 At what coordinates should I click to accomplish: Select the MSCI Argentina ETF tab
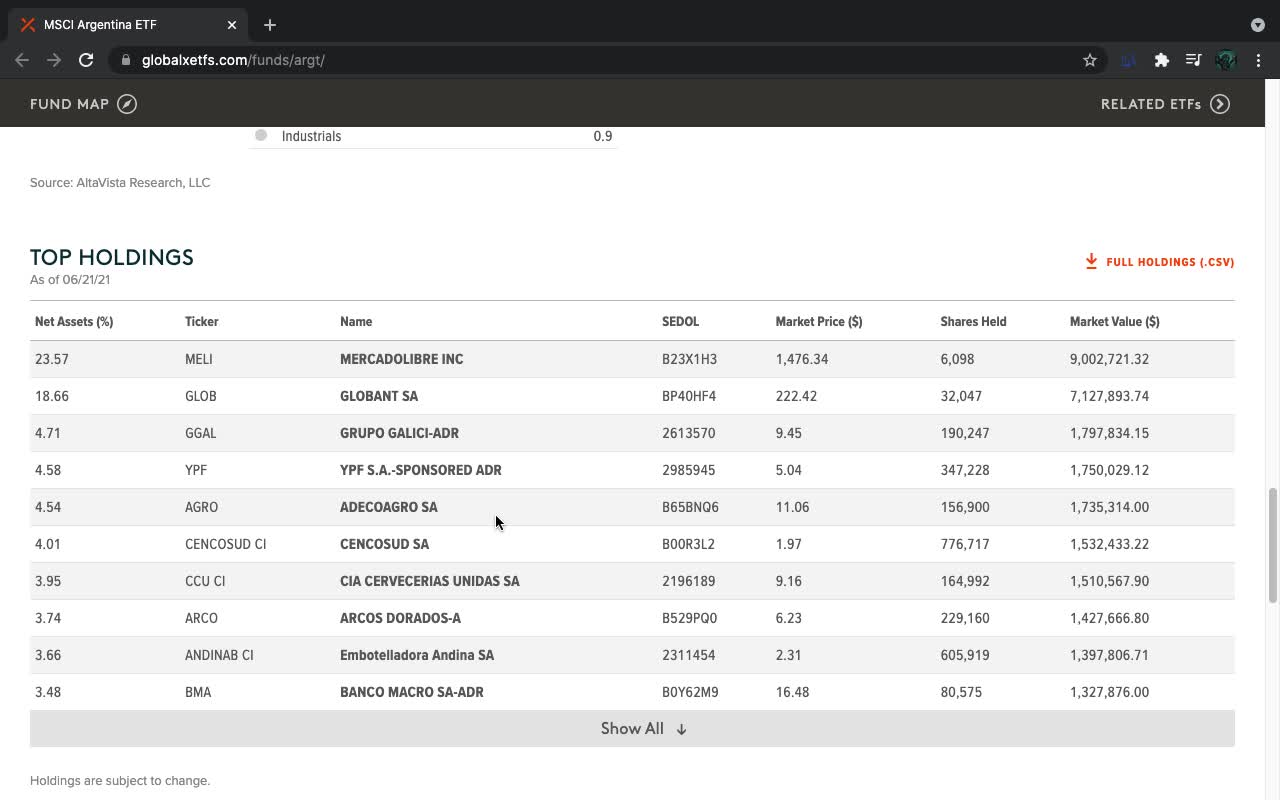(128, 25)
